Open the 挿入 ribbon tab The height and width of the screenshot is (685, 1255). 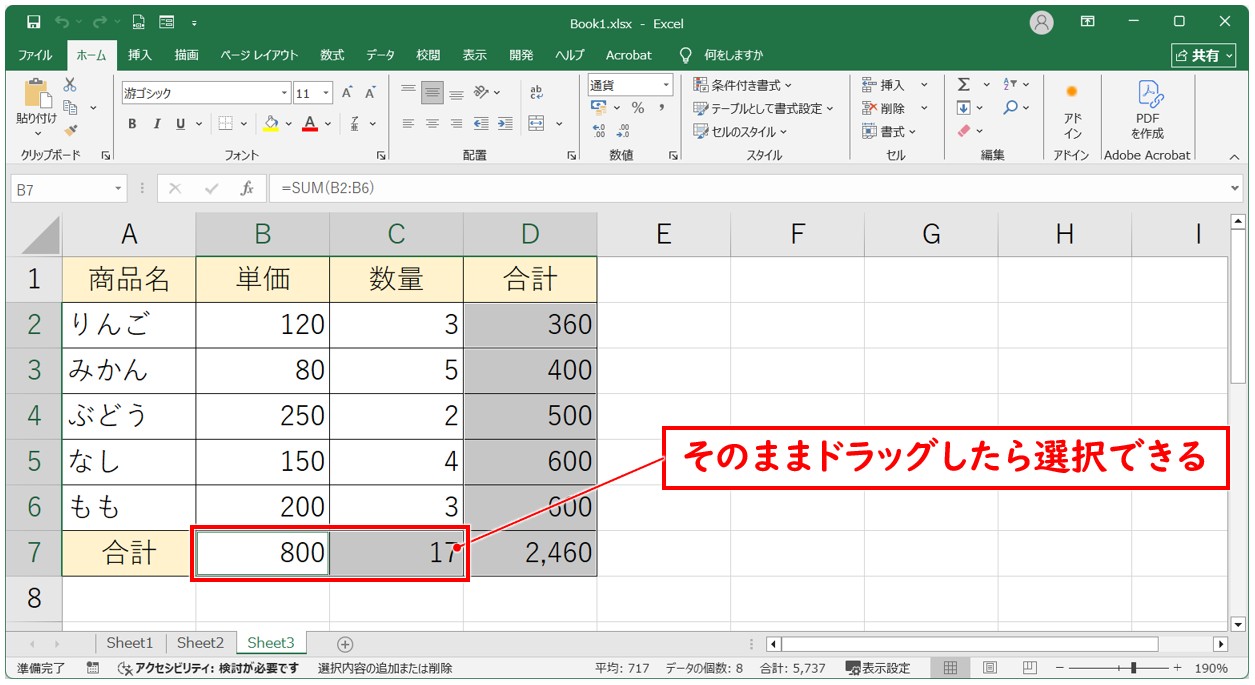(x=140, y=55)
